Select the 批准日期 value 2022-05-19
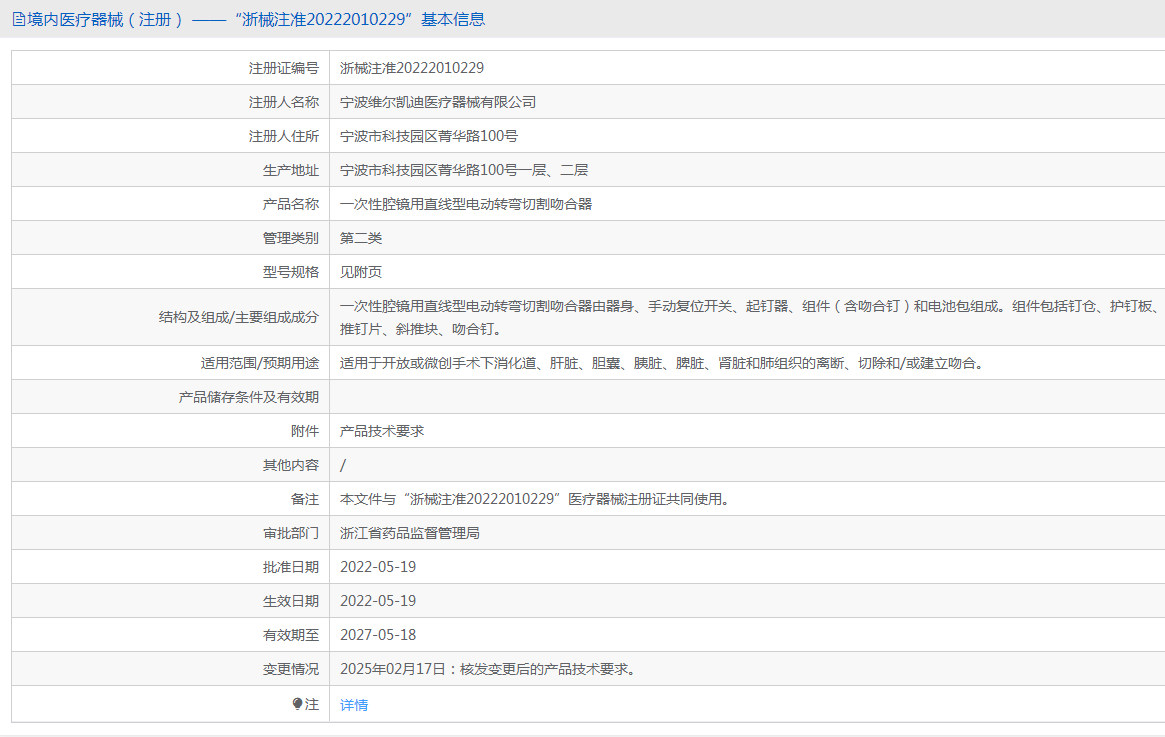This screenshot has width=1165, height=737. [378, 567]
